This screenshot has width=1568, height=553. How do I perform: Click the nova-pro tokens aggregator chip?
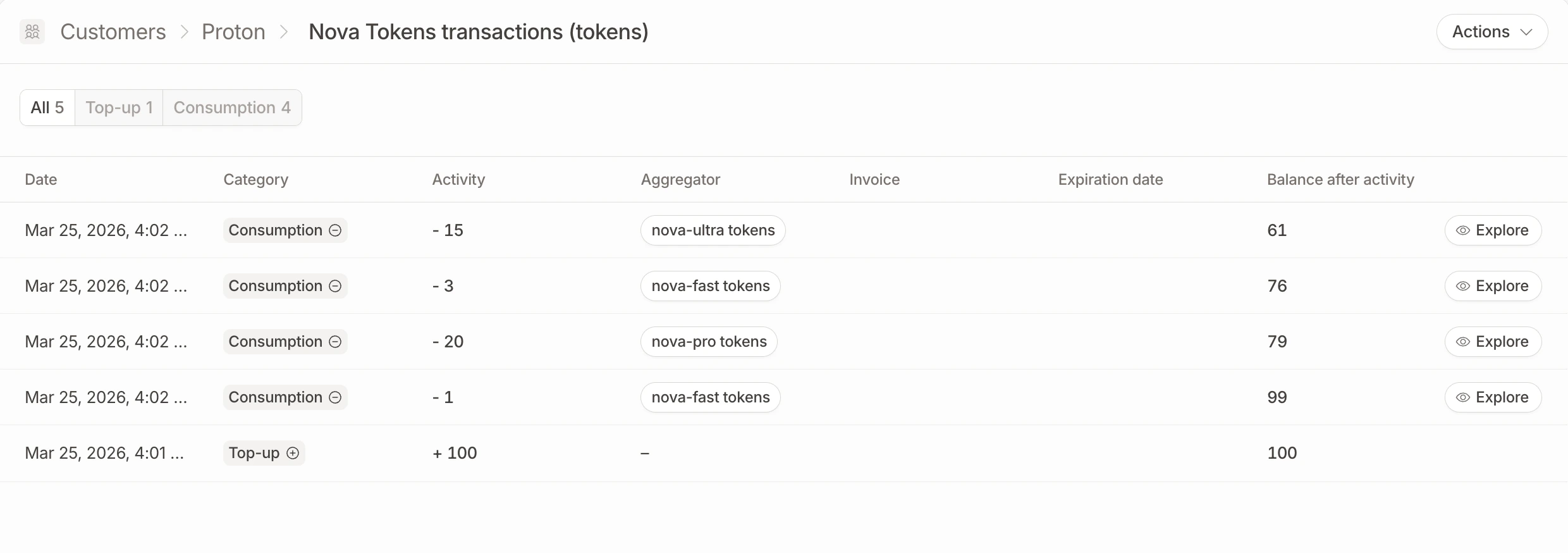pyautogui.click(x=709, y=342)
